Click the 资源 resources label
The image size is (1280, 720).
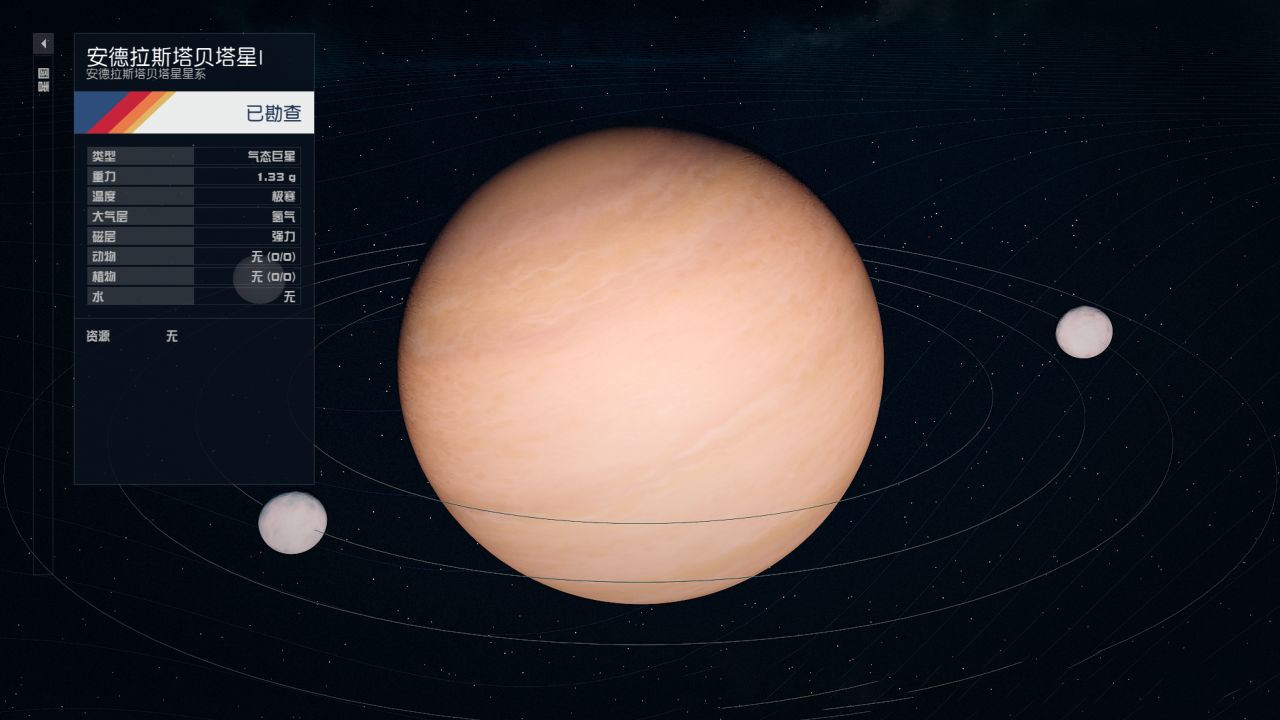click(x=98, y=336)
